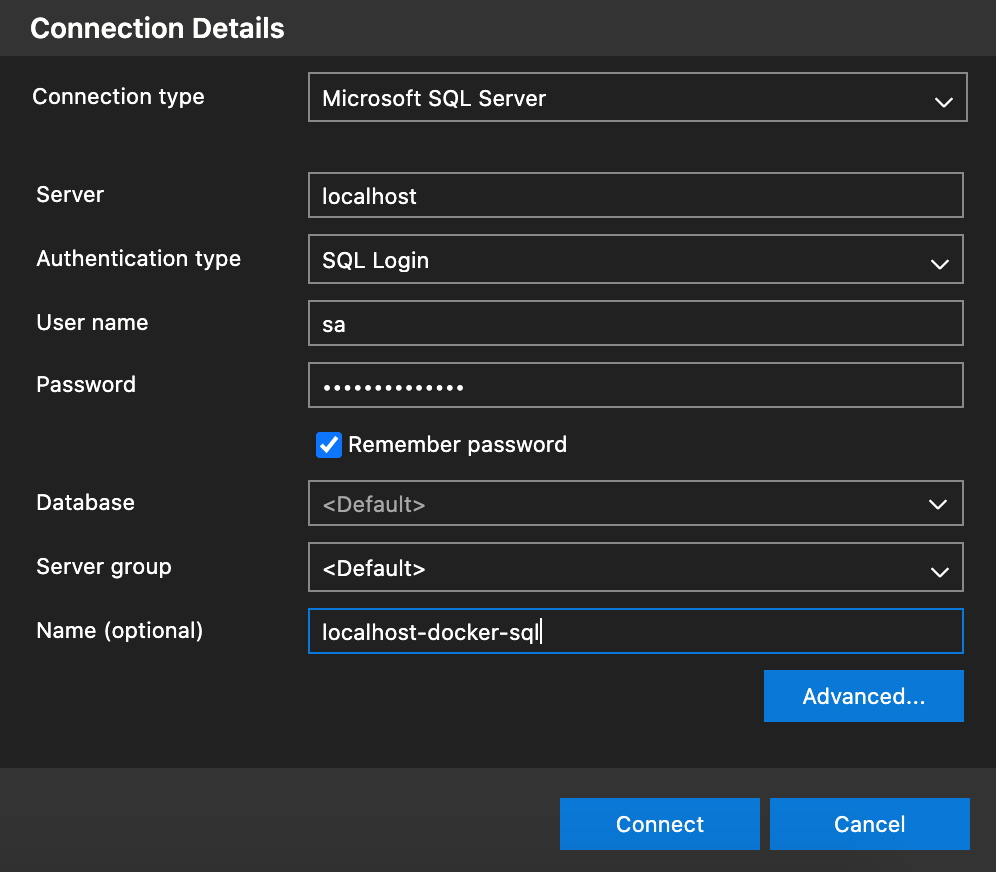Click the Server field containing localhost
The height and width of the screenshot is (872, 996).
635,196
